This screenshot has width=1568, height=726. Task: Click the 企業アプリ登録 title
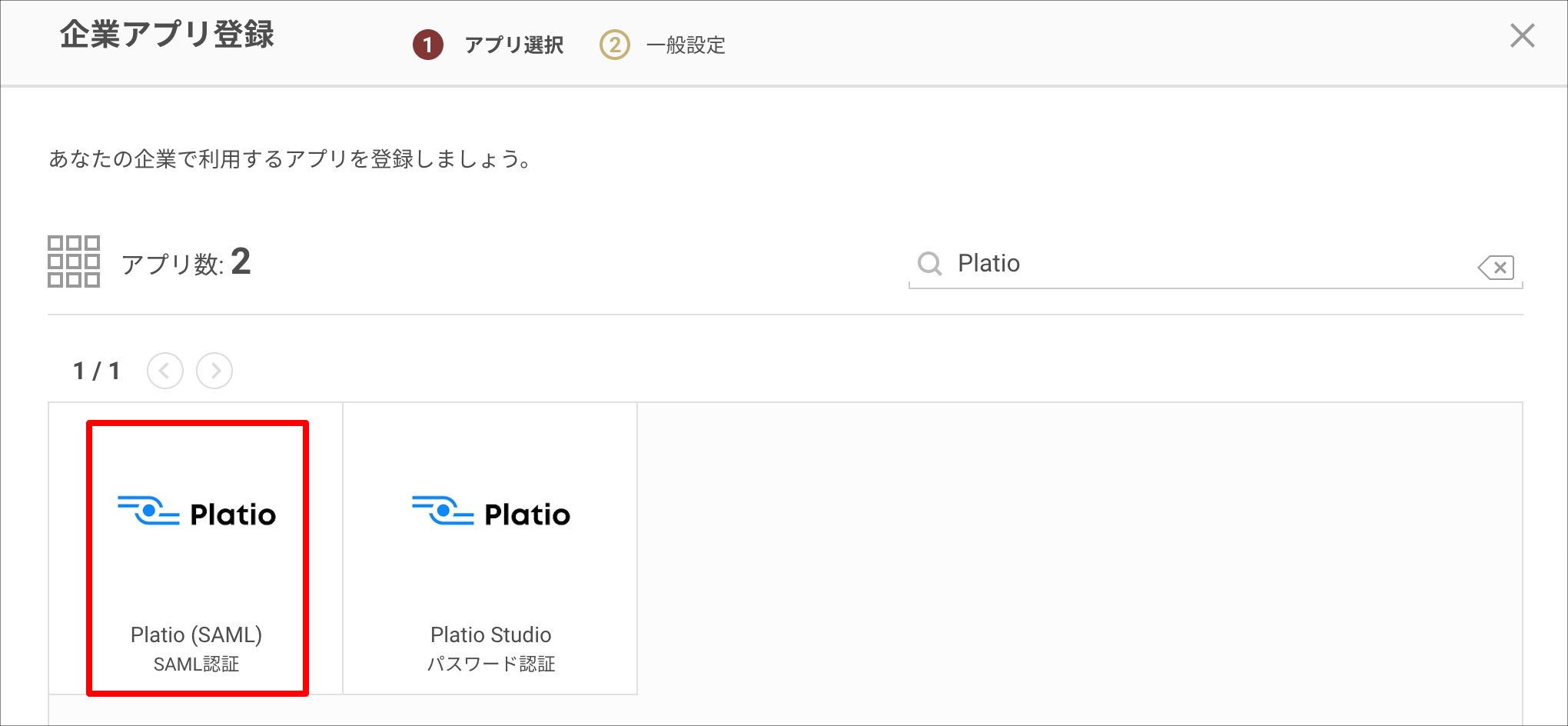(x=167, y=35)
